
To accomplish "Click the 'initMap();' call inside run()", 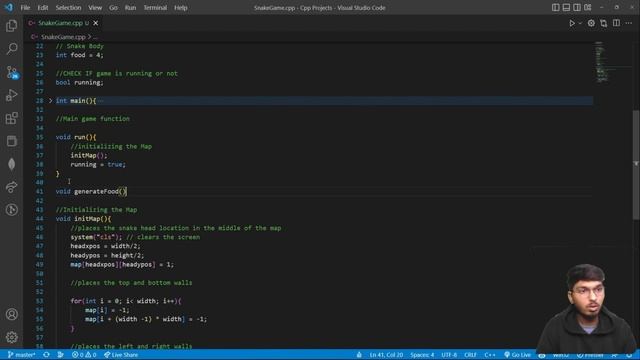I will (x=89, y=156).
